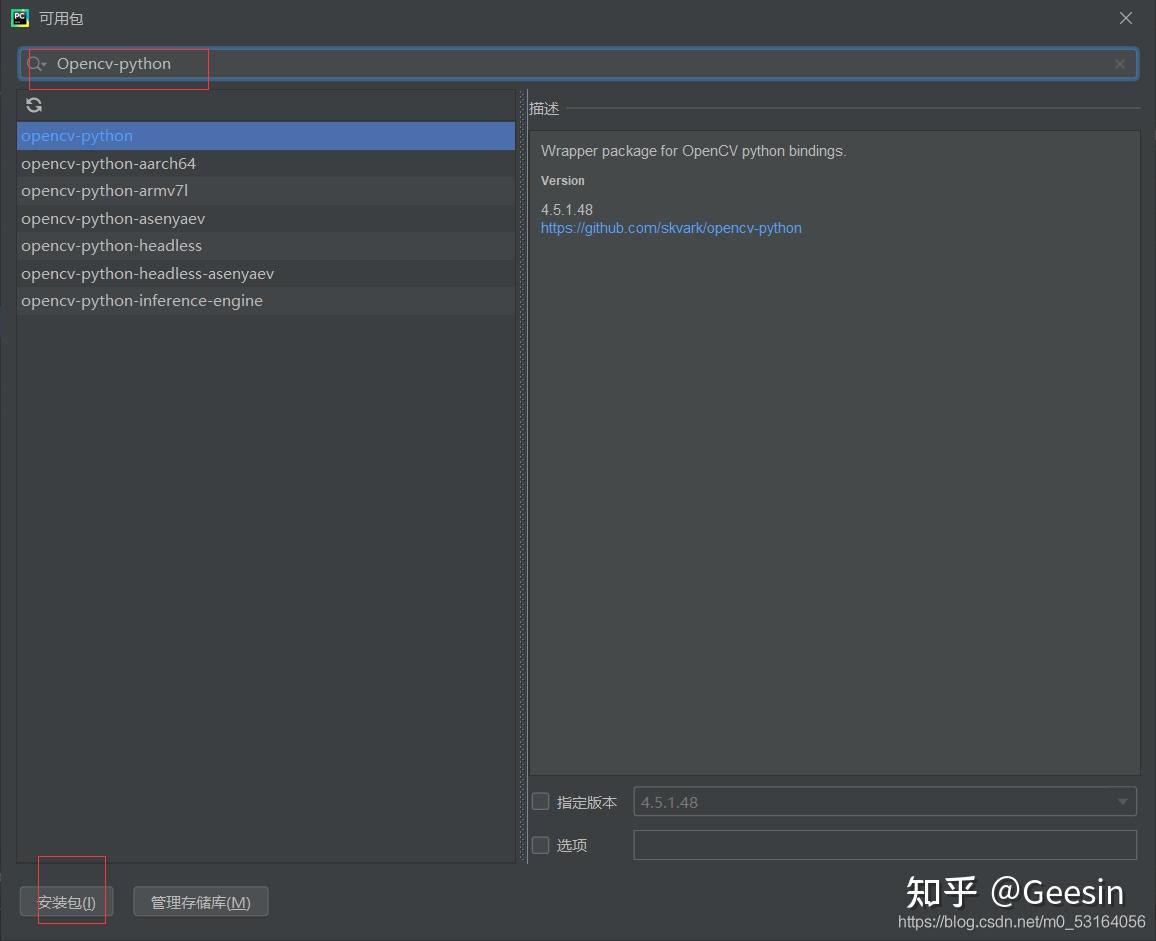Select the opencv-python-headless-asenyaev package
Viewport: 1156px width, 941px height.
pos(147,273)
